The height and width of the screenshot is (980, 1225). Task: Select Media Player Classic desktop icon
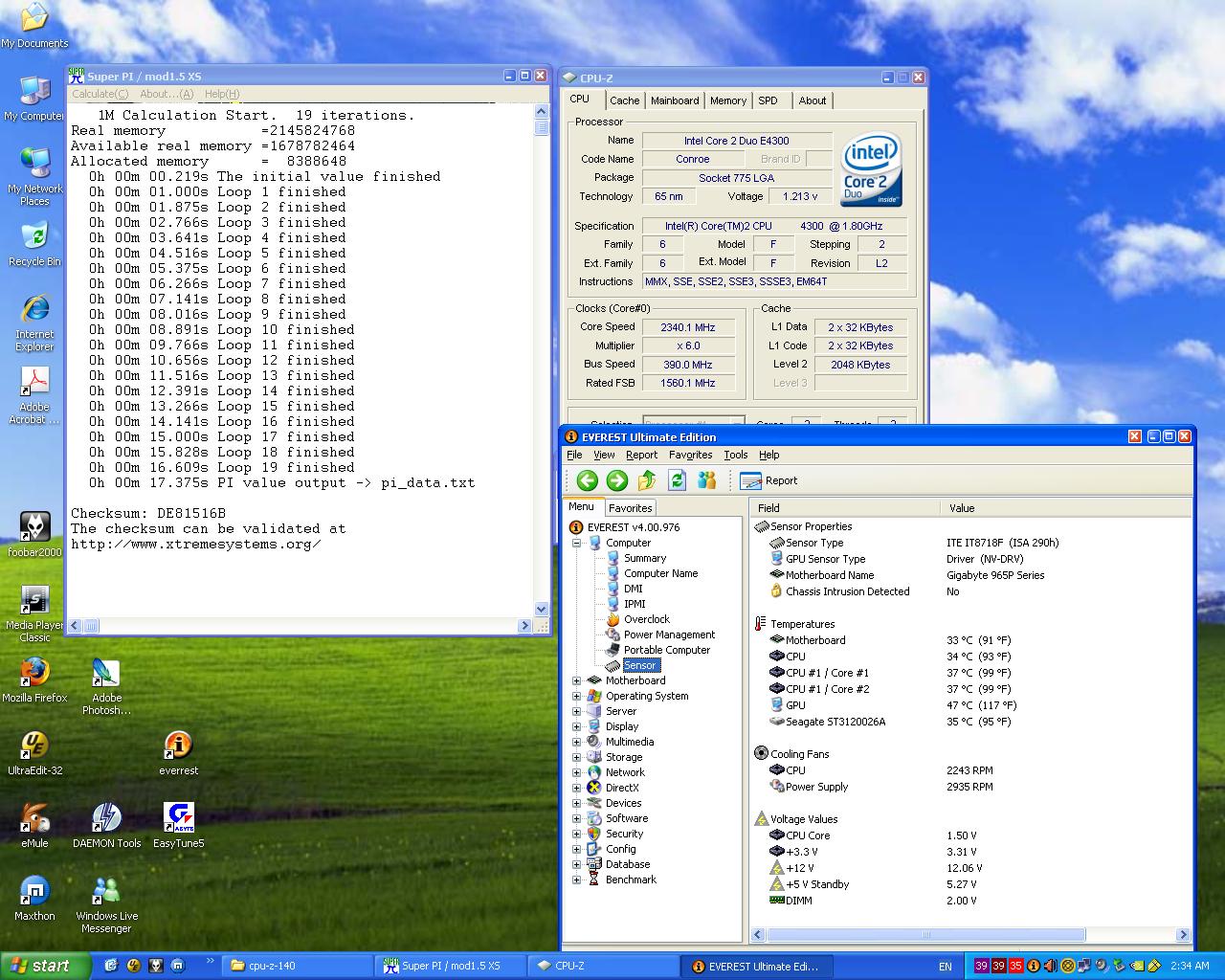[34, 614]
